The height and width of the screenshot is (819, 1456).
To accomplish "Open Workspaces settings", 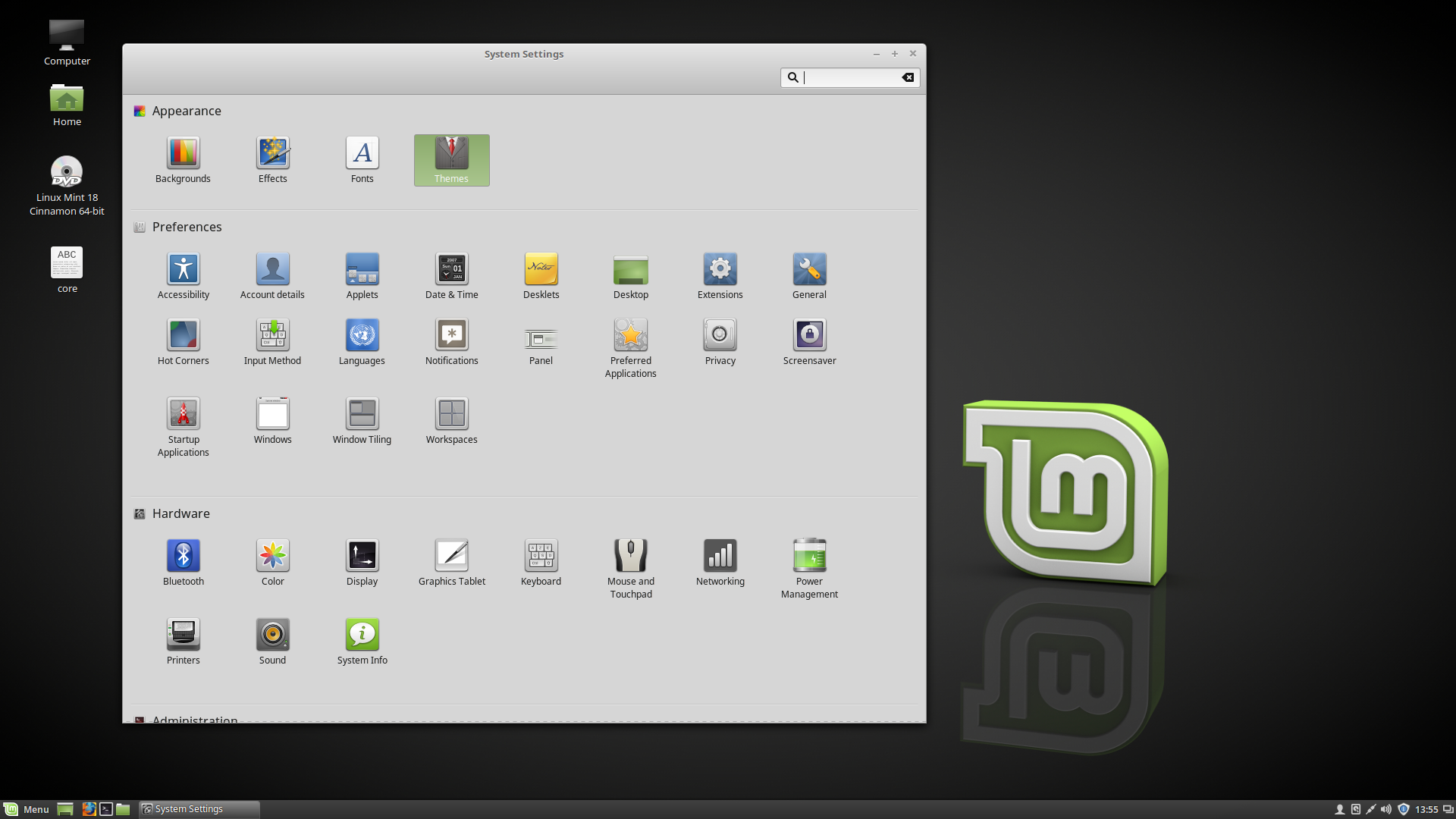I will (x=451, y=421).
